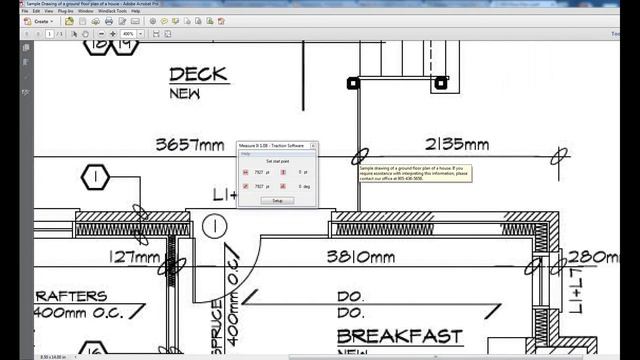Open the Create PDF button
The width and height of the screenshot is (640, 360).
pyautogui.click(x=39, y=21)
